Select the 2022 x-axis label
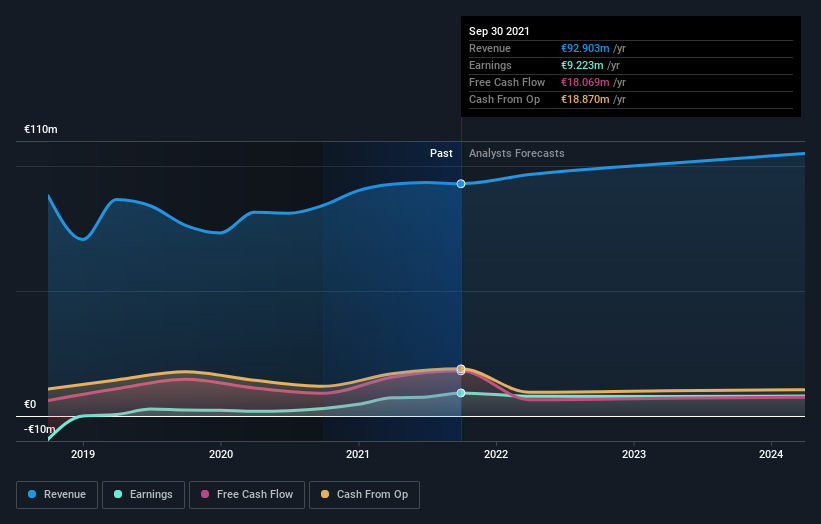This screenshot has width=821, height=524. [x=496, y=454]
